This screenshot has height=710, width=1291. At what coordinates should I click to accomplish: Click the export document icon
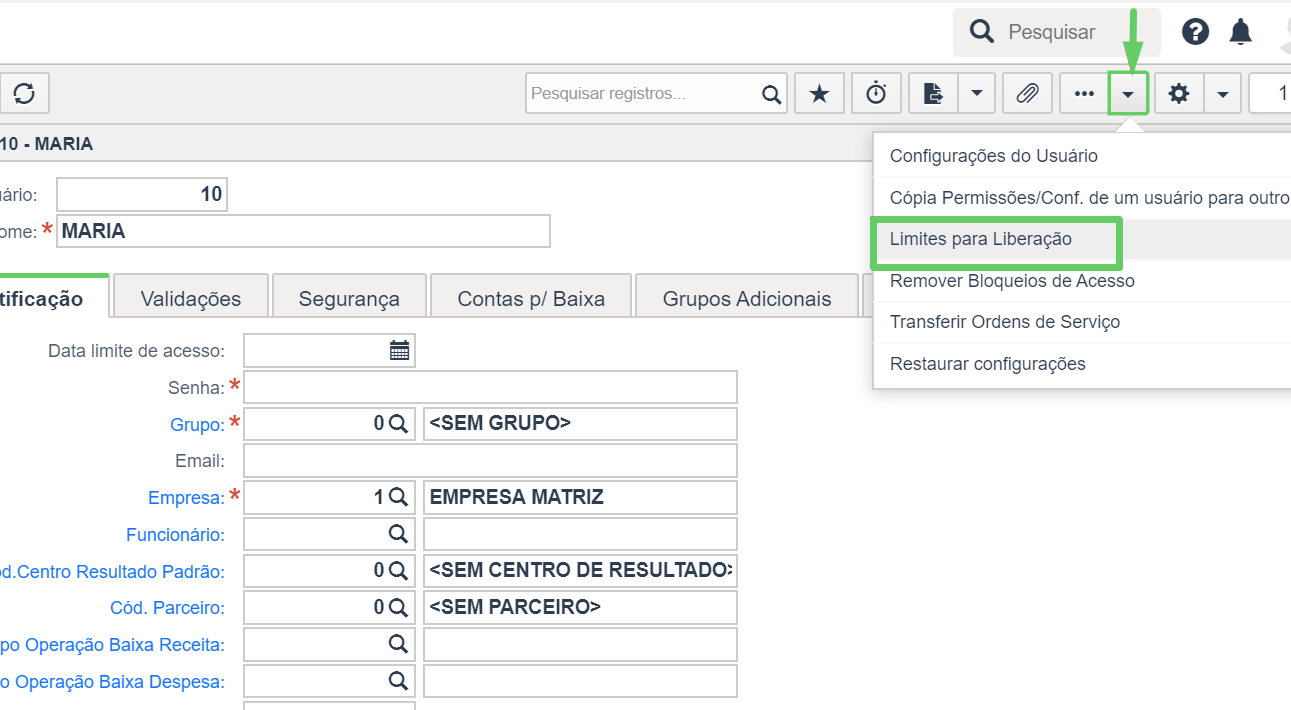coord(933,94)
